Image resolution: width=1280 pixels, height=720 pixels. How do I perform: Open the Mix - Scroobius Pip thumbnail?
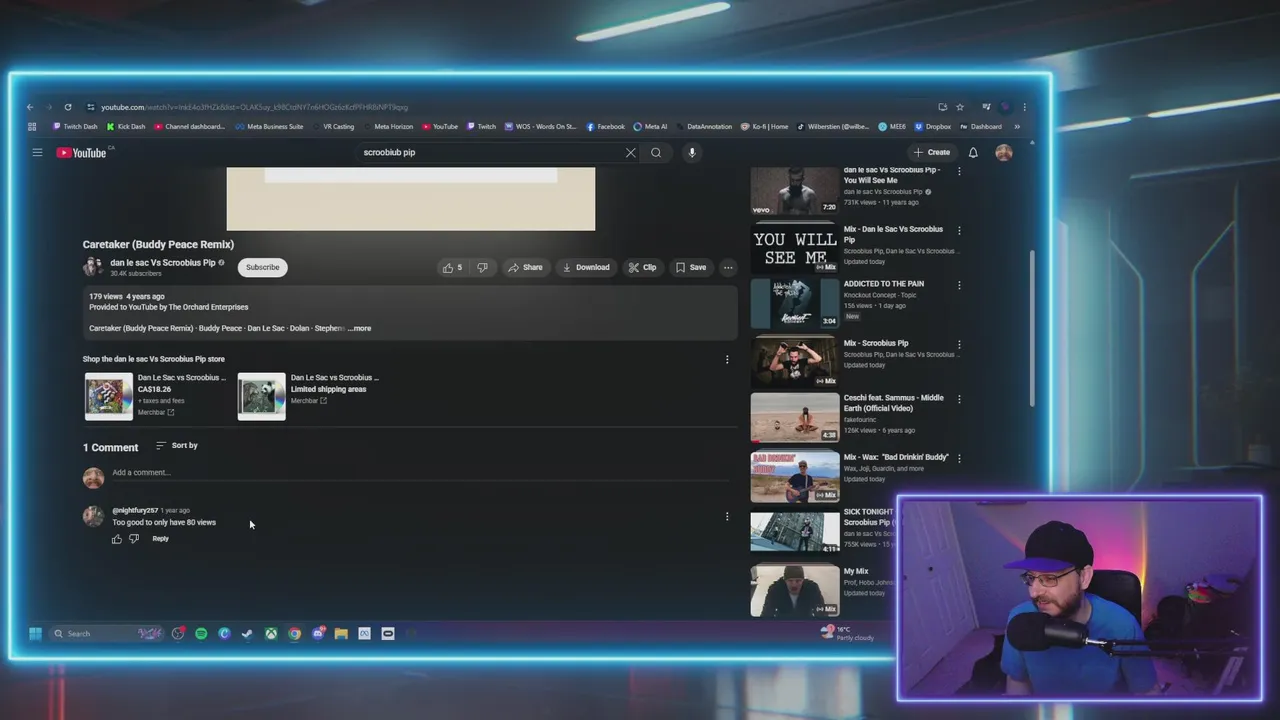(795, 362)
